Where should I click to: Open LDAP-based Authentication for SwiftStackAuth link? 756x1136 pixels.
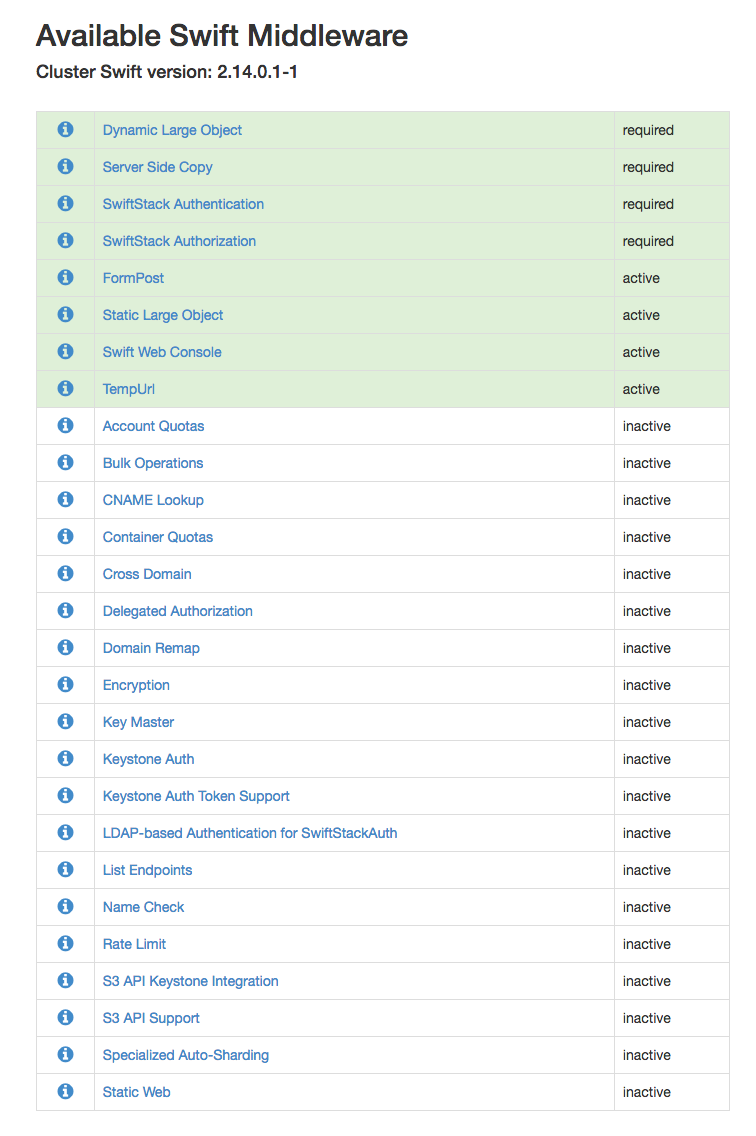250,833
